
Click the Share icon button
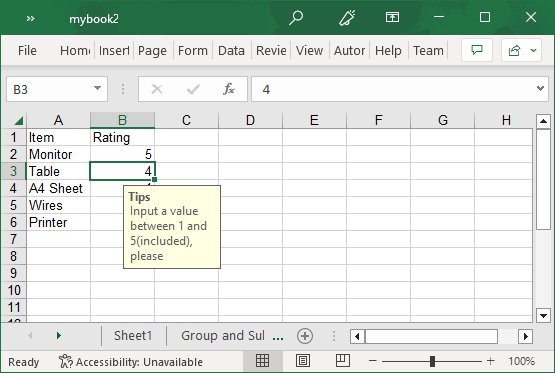(x=514, y=51)
